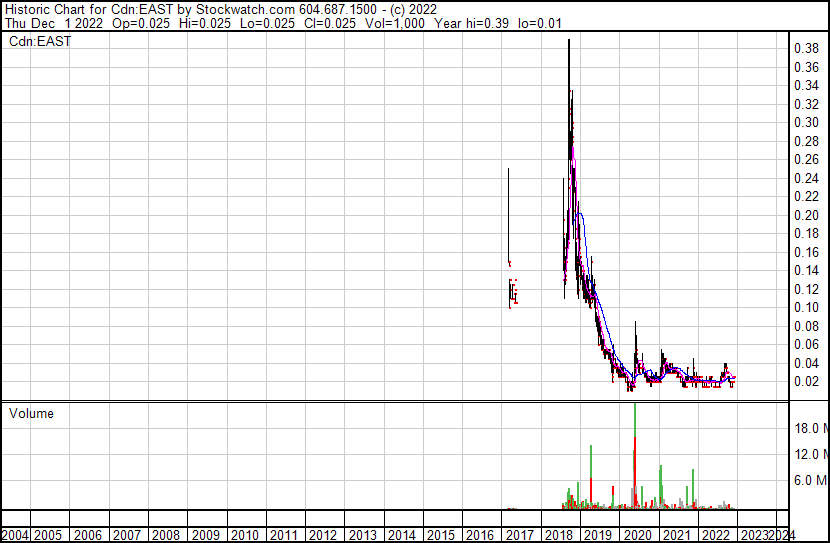Click the 0.04 price axis value
Image resolution: width=830 pixels, height=543 pixels.
click(806, 363)
